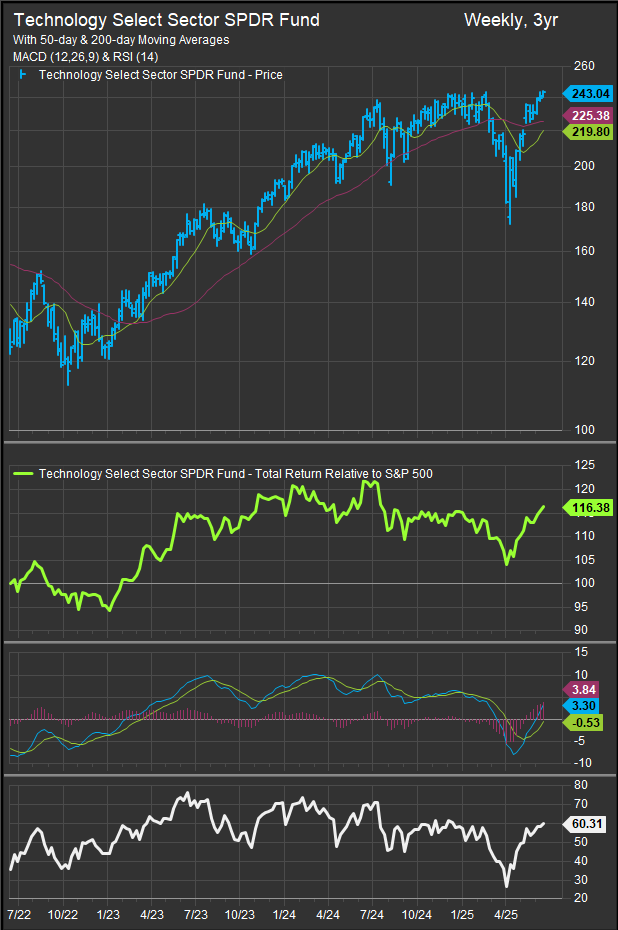Click the 30 RSI axis label

[581, 880]
